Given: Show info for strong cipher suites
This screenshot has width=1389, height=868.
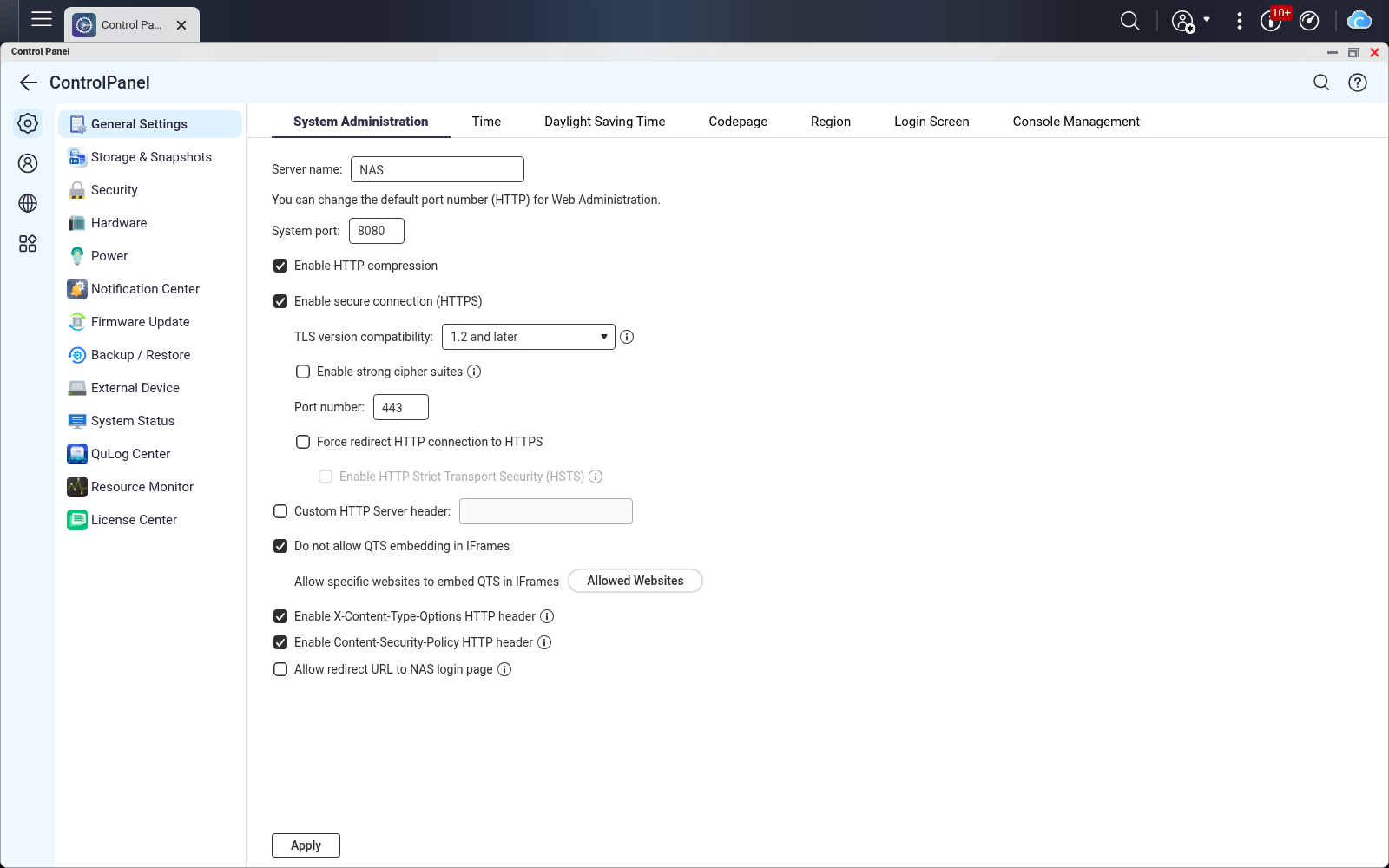Looking at the screenshot, I should tap(474, 372).
